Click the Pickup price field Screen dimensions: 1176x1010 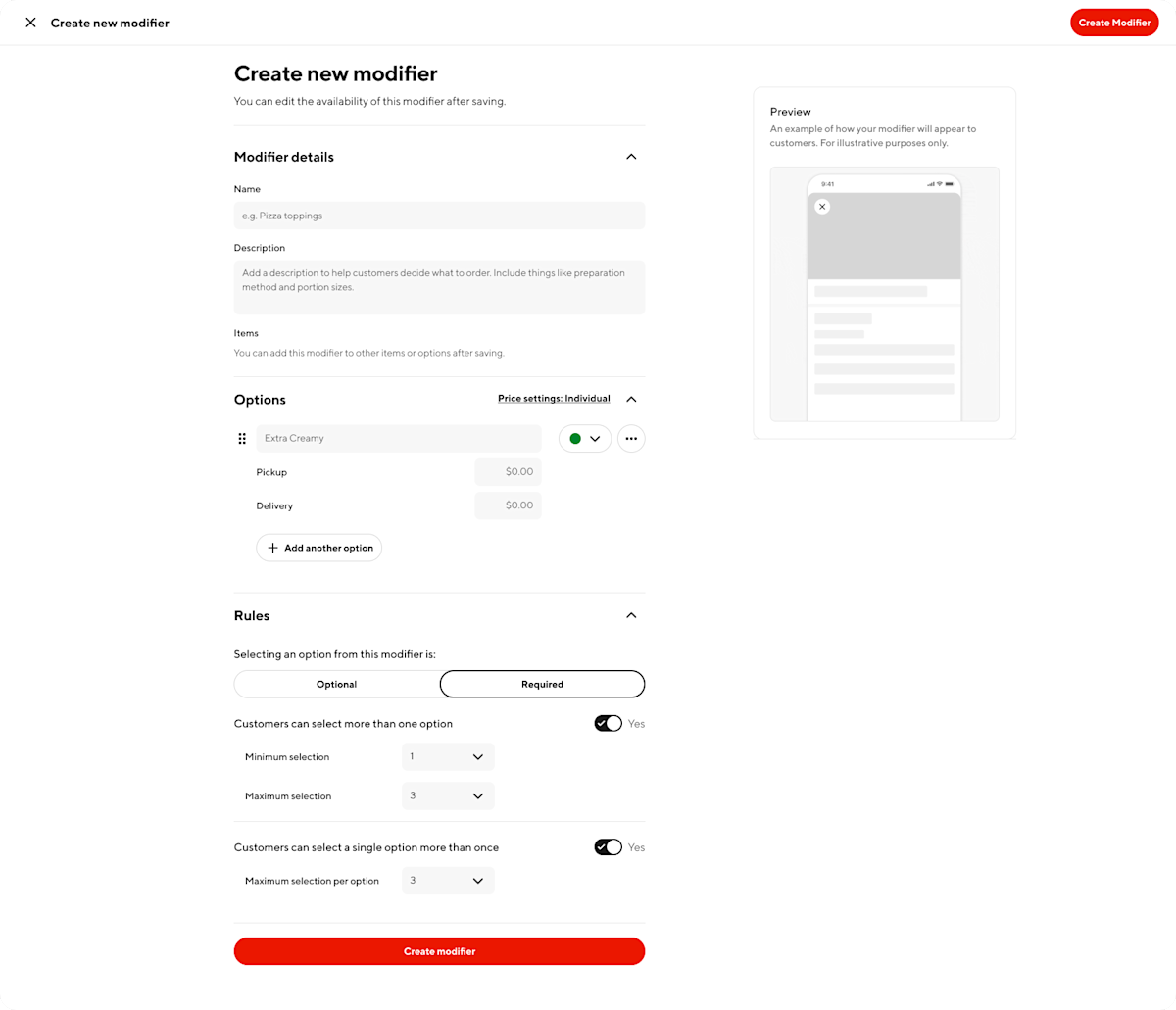coord(508,472)
